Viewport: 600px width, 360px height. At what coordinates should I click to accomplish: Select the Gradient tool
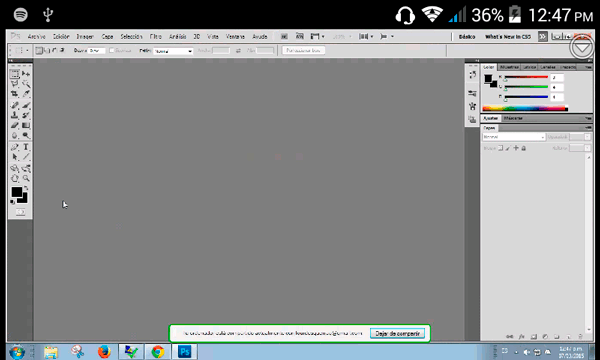(26, 125)
